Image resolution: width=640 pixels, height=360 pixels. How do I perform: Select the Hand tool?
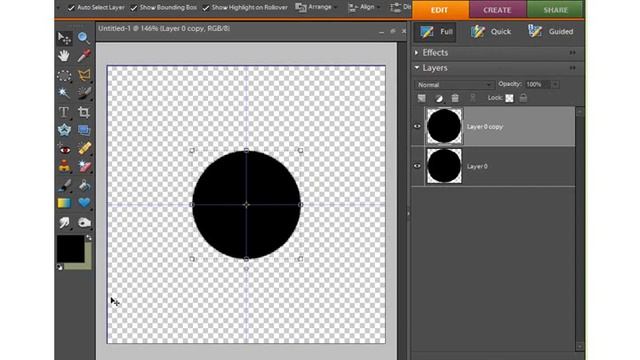pos(64,56)
